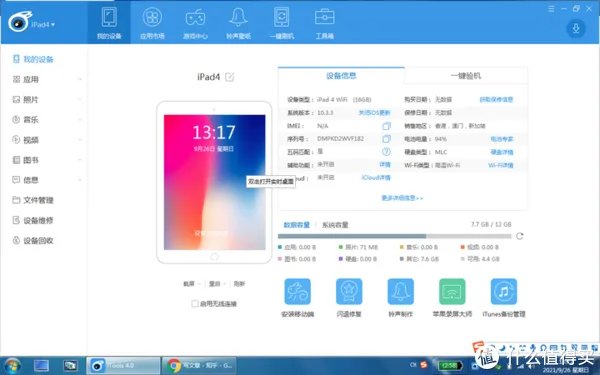This screenshot has height=375, width=600.
Task: Open the 电池专家 link
Action: [x=502, y=139]
